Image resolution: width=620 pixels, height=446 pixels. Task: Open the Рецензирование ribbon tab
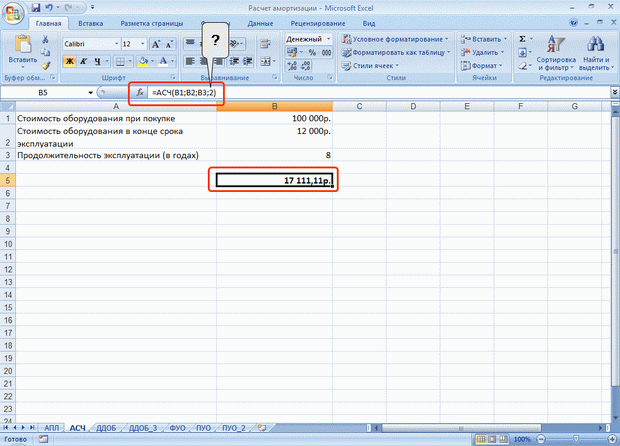click(x=318, y=23)
